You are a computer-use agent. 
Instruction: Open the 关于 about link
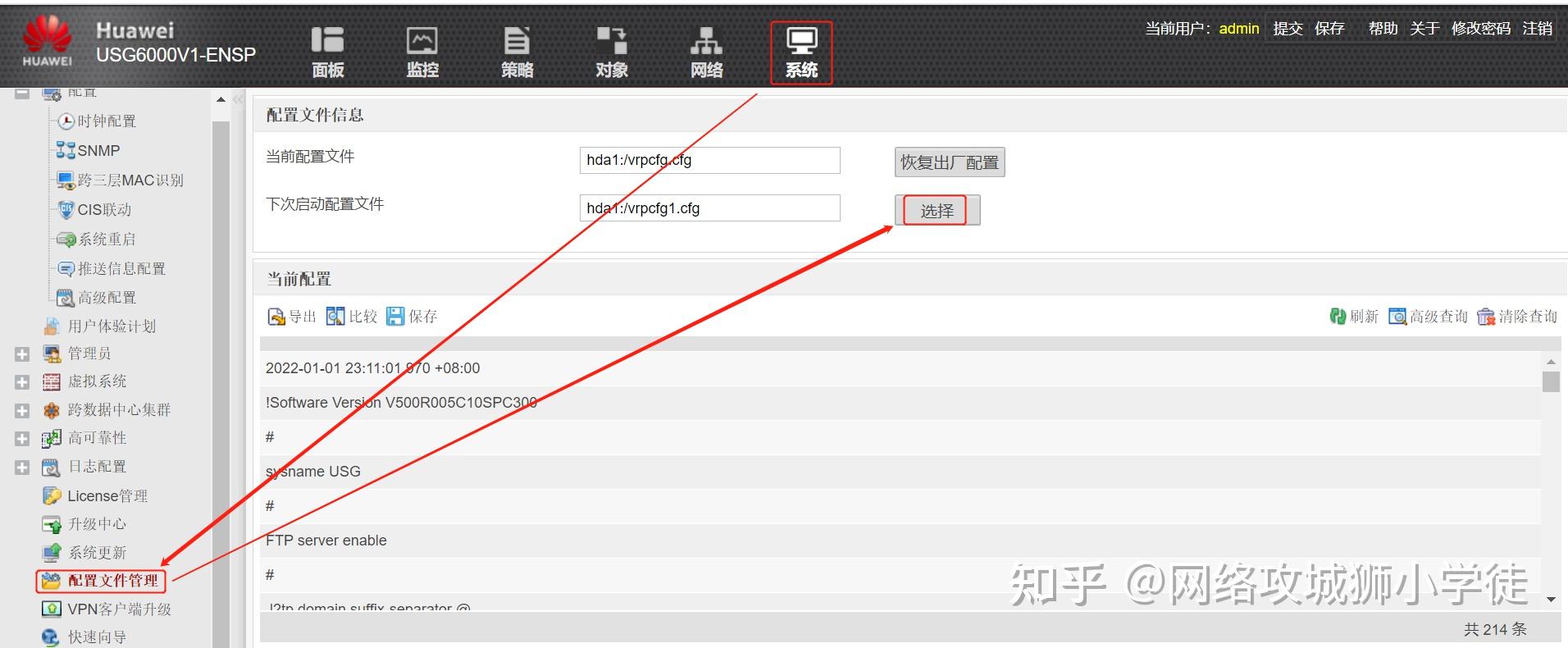click(1424, 29)
